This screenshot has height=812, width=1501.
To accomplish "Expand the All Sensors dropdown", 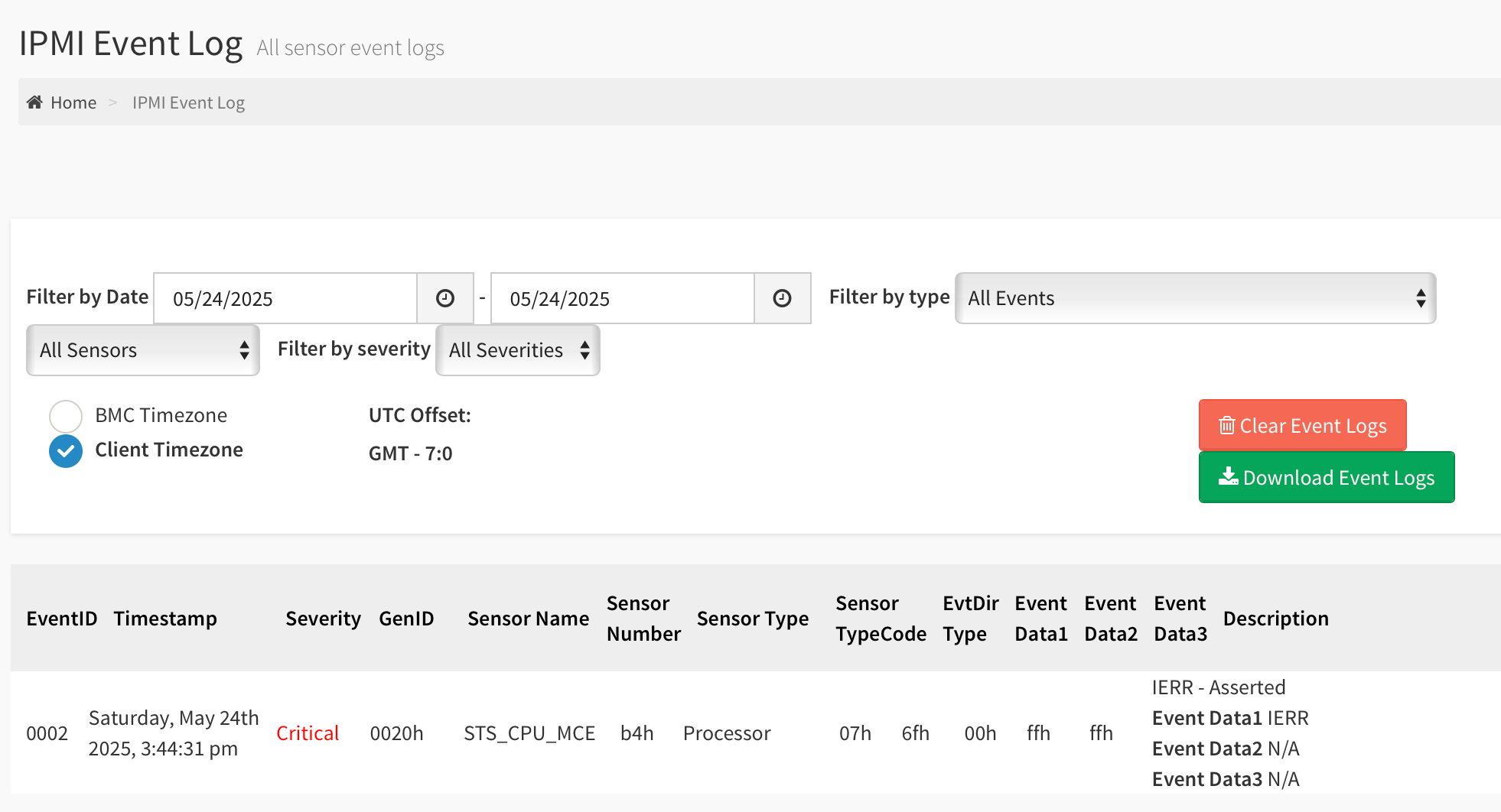I will [143, 350].
